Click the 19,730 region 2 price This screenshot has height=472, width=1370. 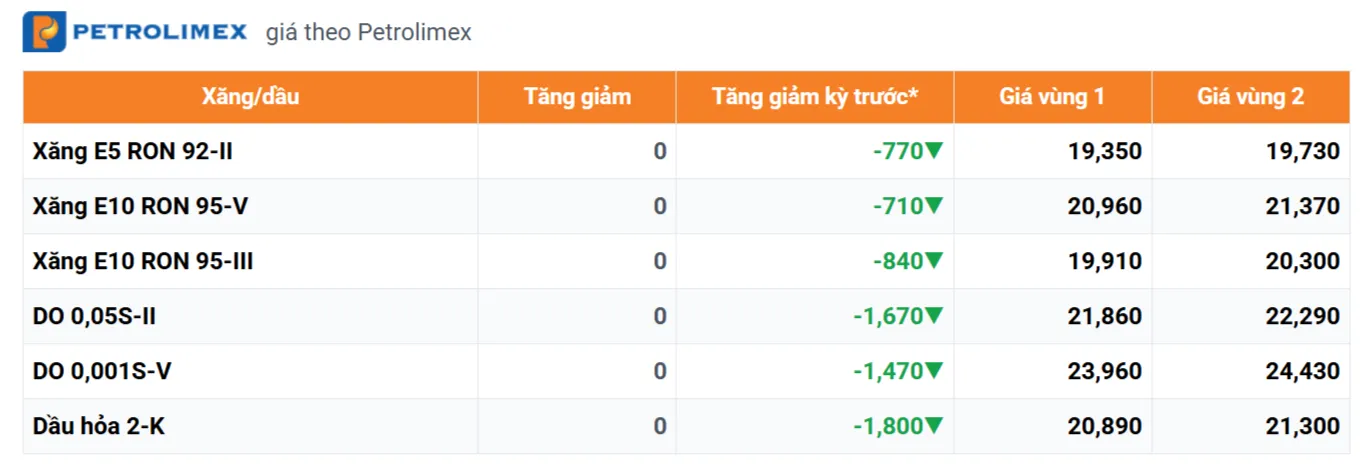point(1303,152)
